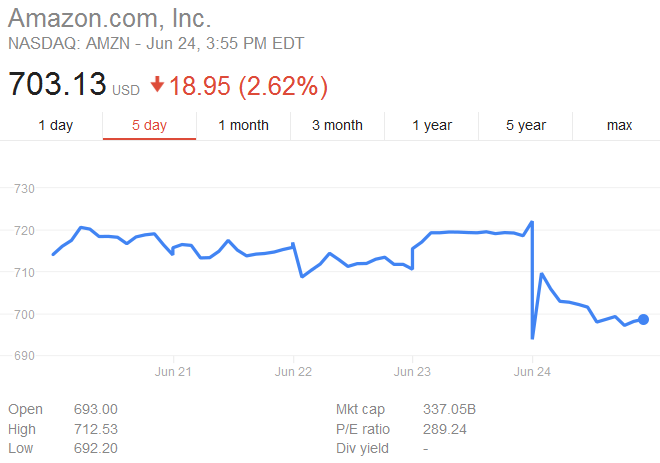The width and height of the screenshot is (660, 463).
Task: Open the 1 month chart range
Action: [243, 125]
